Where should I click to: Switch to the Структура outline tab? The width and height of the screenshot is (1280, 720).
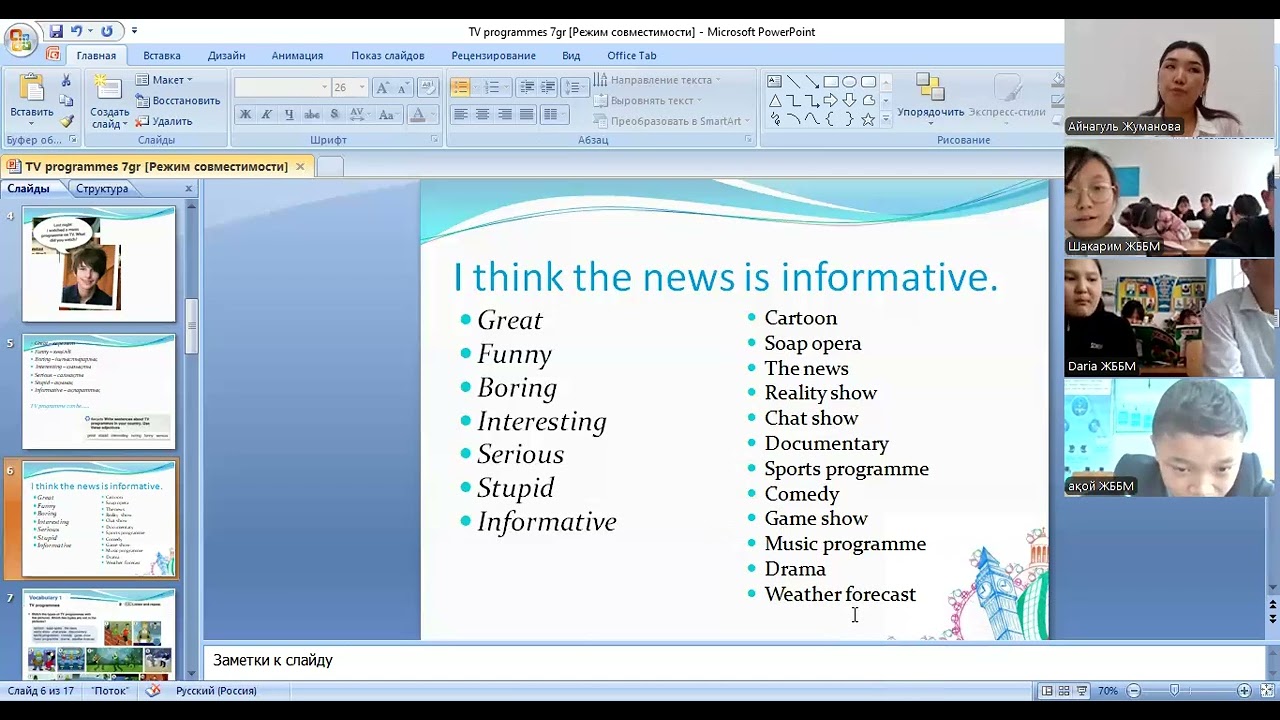pyautogui.click(x=102, y=188)
